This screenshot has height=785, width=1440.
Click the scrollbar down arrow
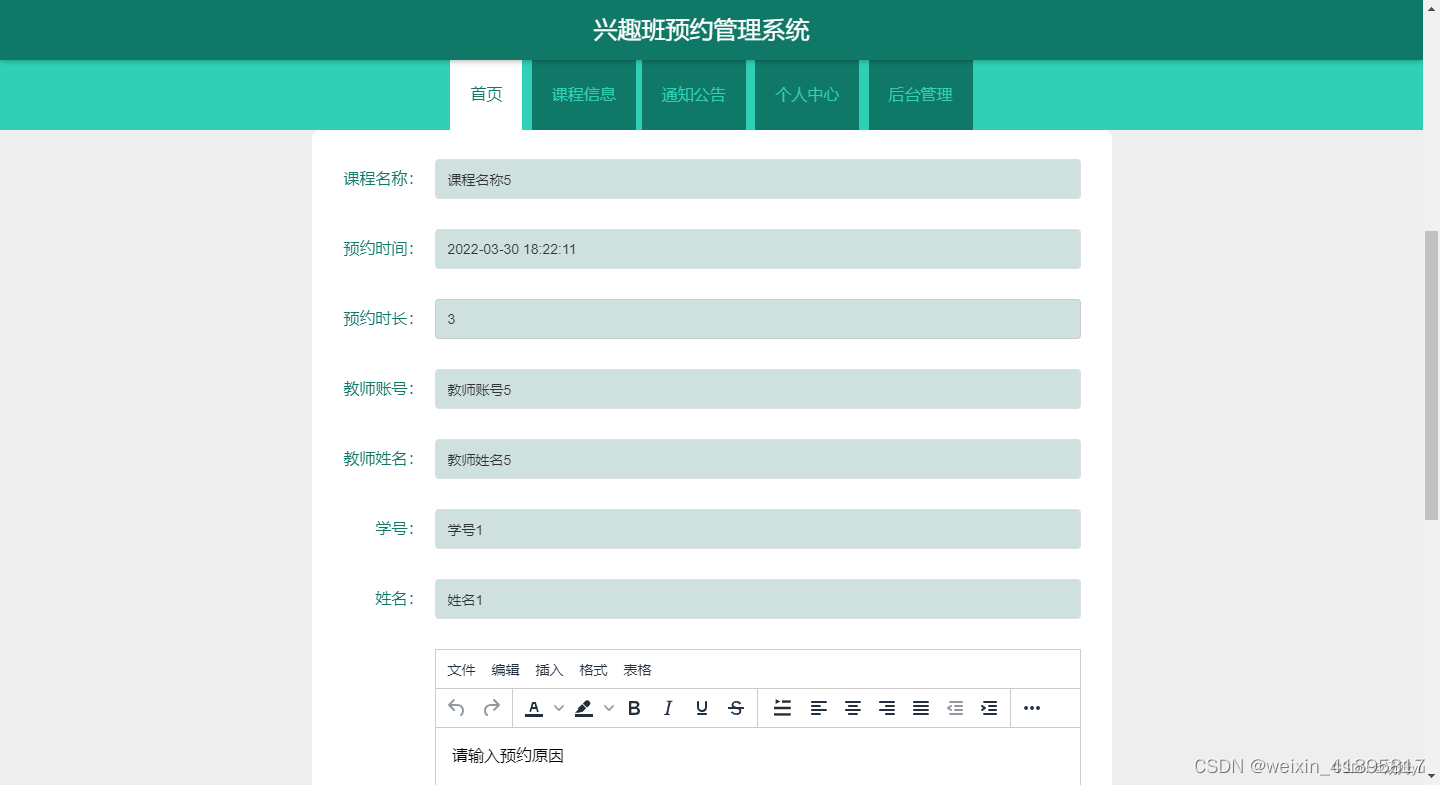pyautogui.click(x=1431, y=777)
